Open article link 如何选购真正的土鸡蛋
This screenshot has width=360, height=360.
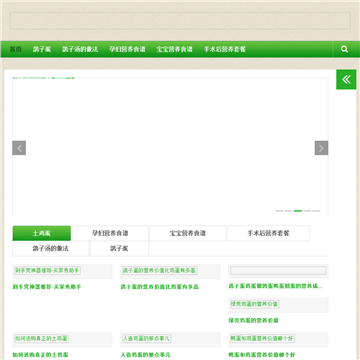point(40,355)
